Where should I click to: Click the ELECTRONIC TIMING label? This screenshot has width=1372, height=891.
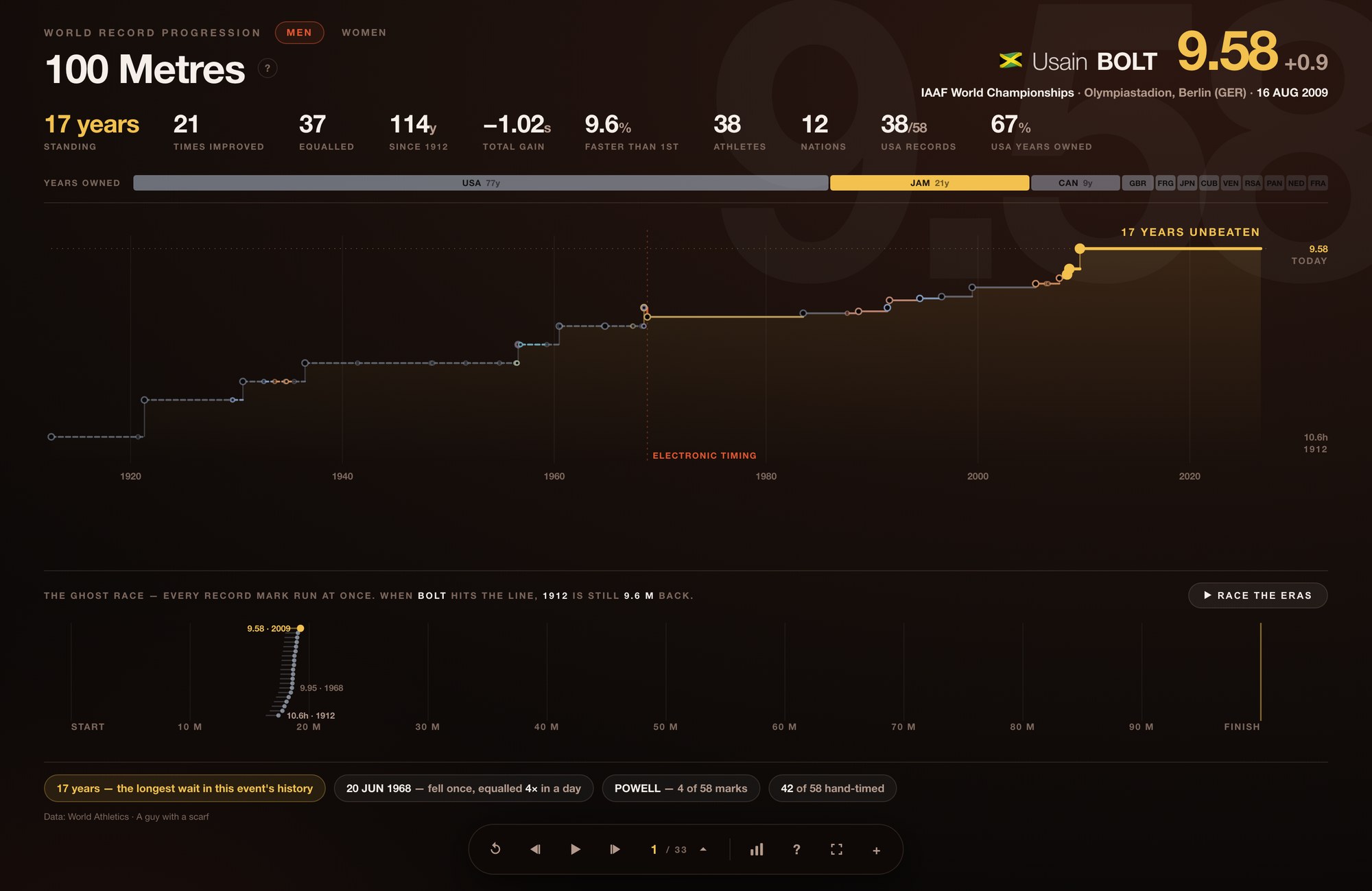point(705,455)
